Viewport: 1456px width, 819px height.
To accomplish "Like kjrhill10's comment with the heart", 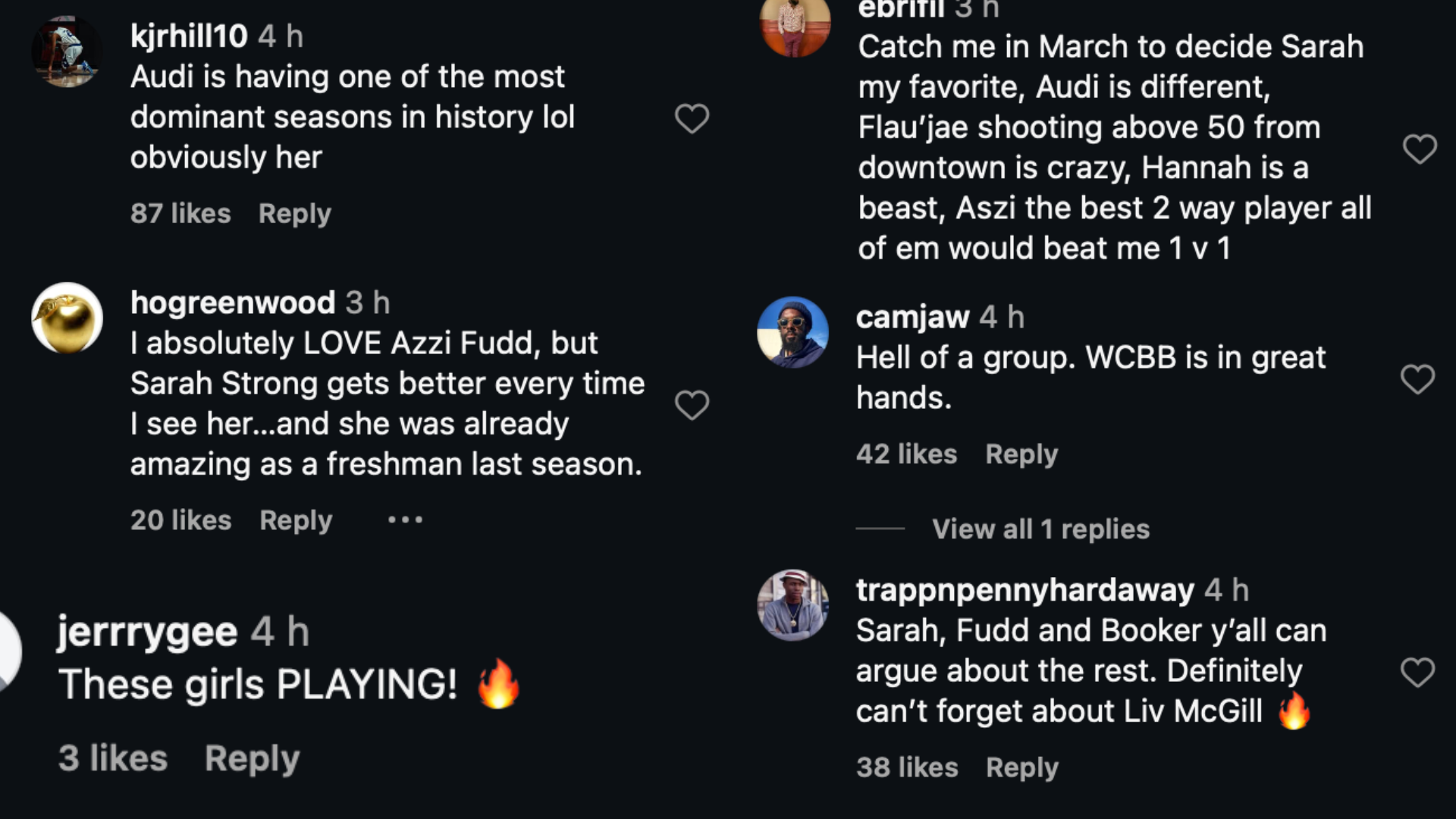I will (x=692, y=118).
